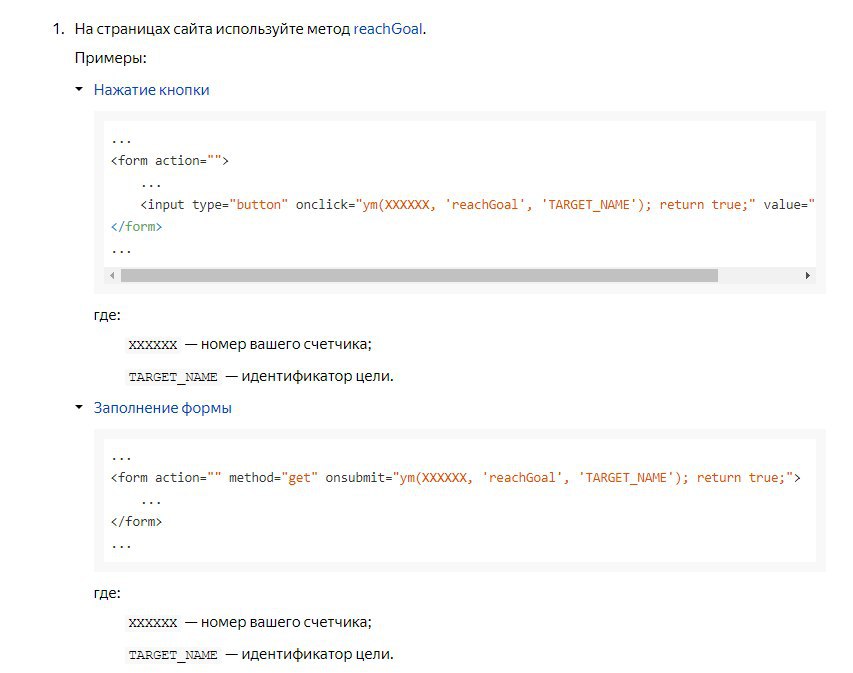Click the last TARGET_NAME term at bottom
This screenshot has height=673, width=853.
click(x=173, y=655)
